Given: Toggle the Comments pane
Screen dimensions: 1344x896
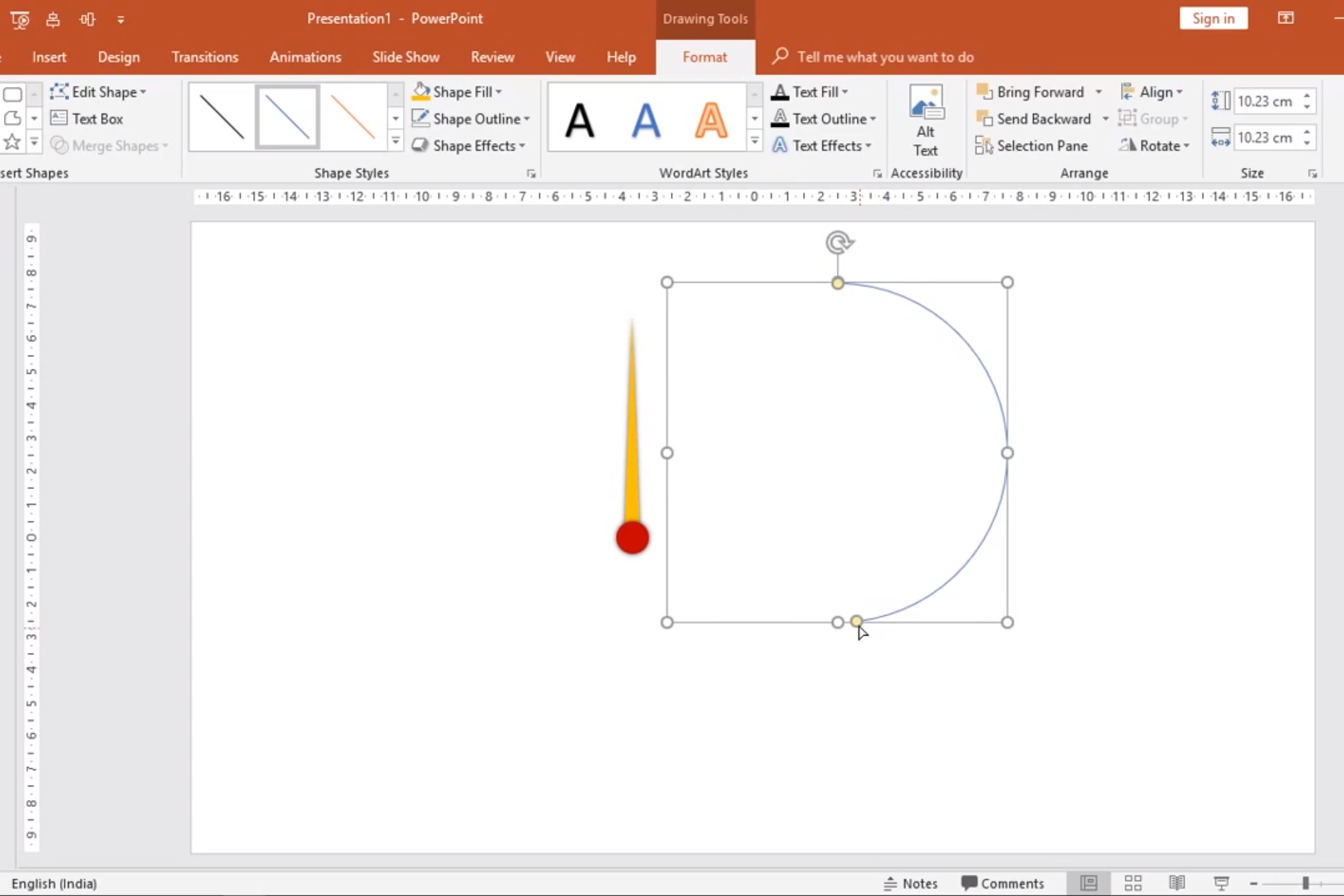Looking at the screenshot, I should 1002,883.
